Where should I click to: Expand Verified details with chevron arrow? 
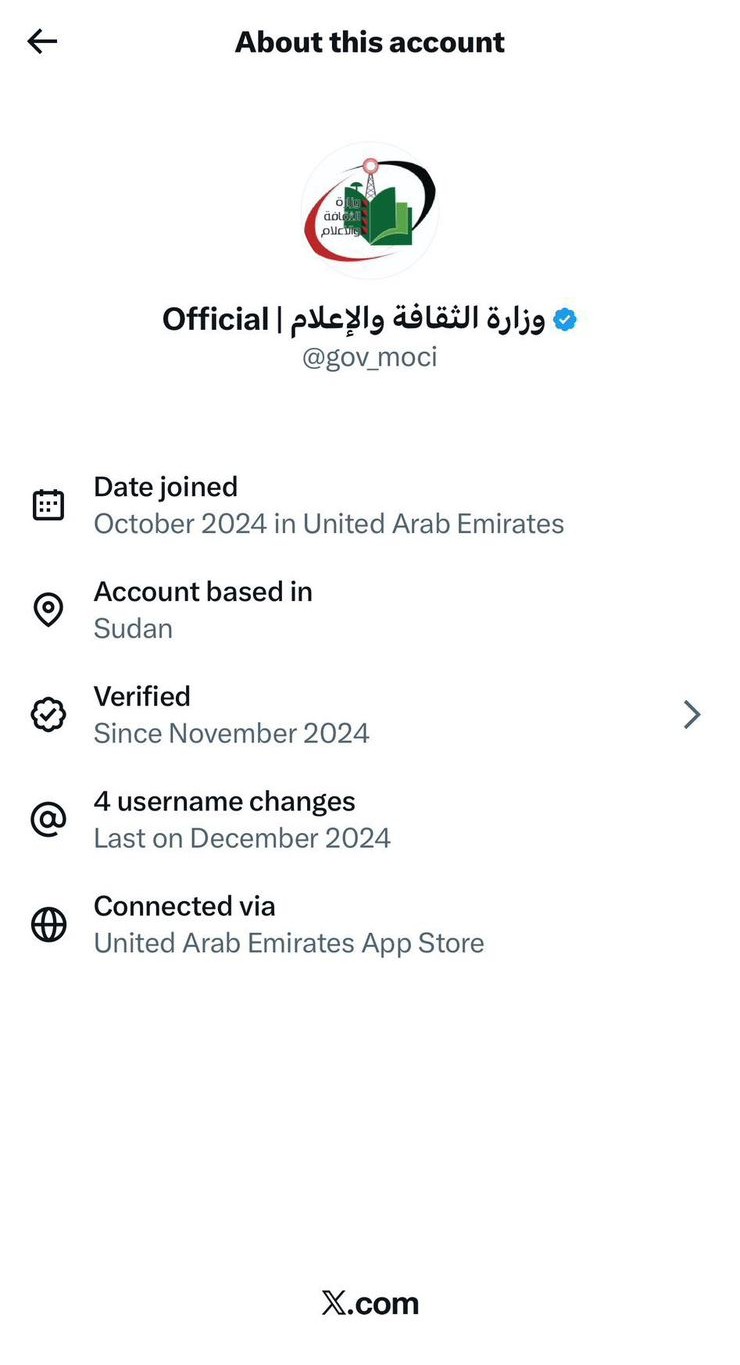click(691, 715)
